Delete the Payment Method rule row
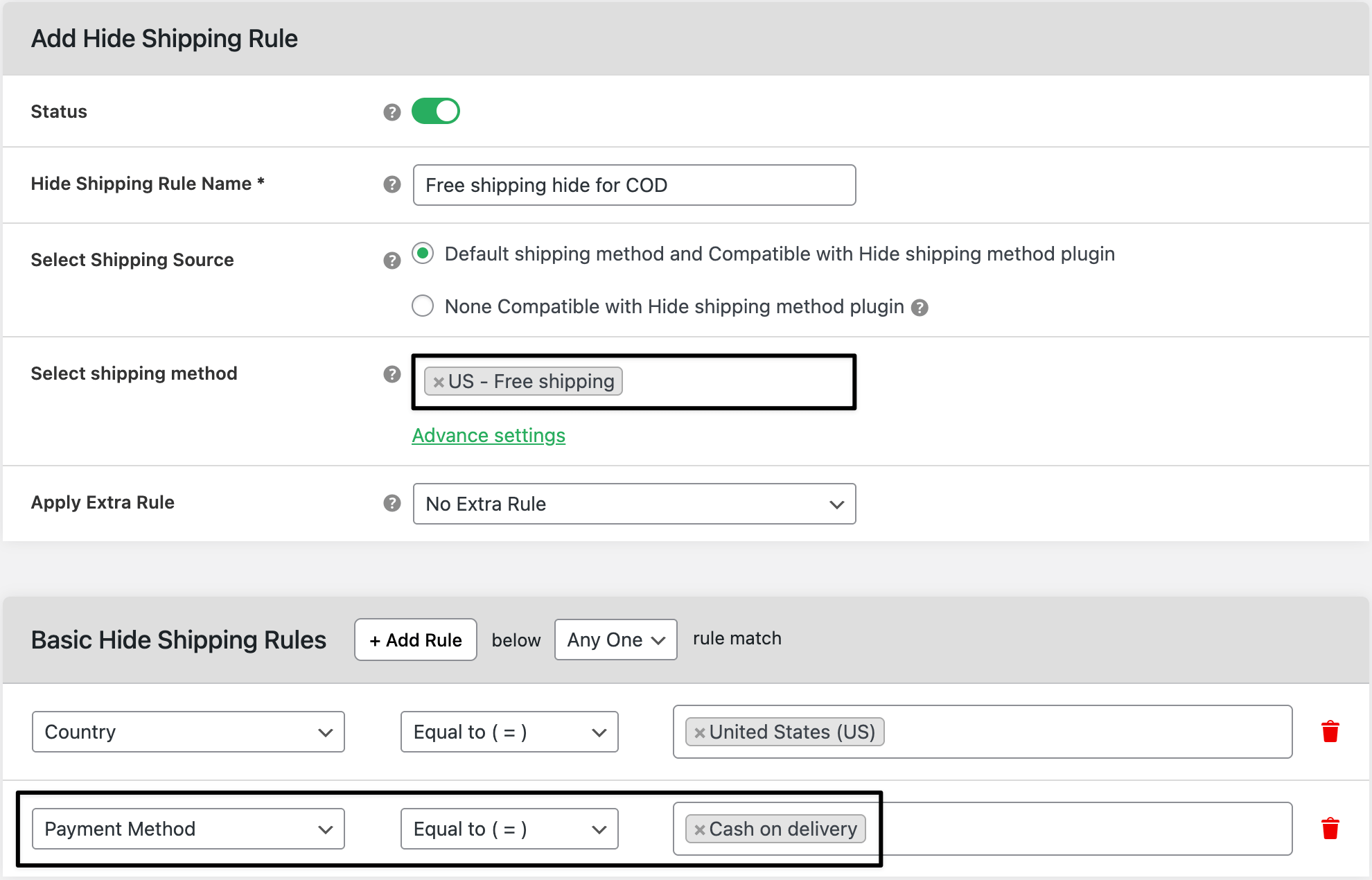This screenshot has width=1372, height=880. click(x=1330, y=829)
